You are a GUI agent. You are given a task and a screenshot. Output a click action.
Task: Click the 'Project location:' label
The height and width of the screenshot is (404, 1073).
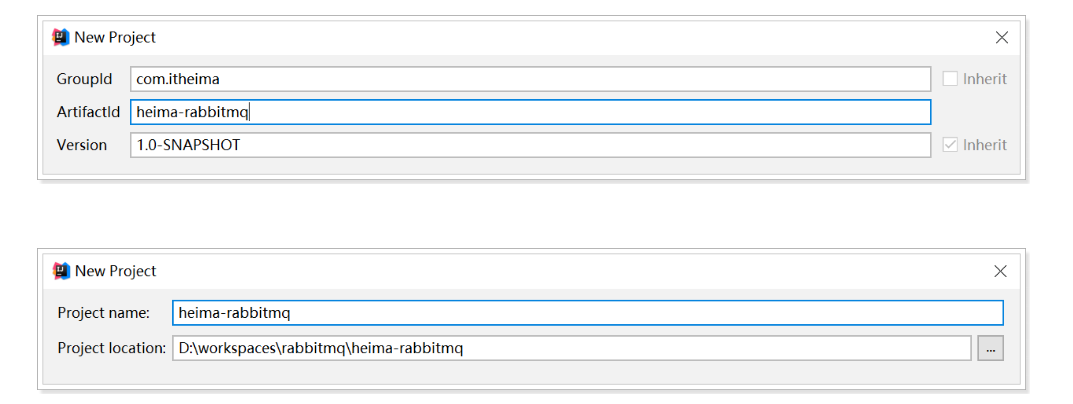coord(112,348)
